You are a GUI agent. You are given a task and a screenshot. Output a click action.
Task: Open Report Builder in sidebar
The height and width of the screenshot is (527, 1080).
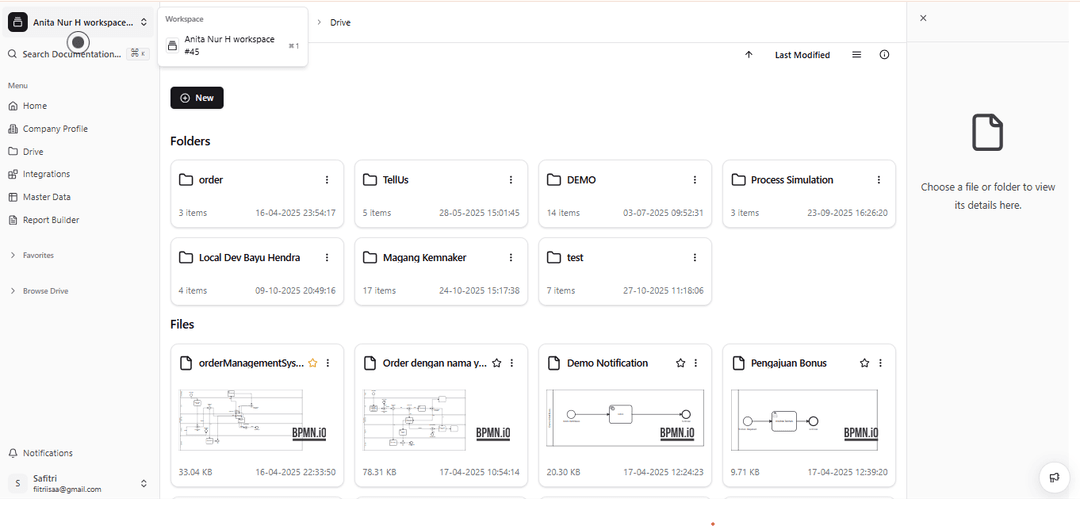click(x=43, y=220)
